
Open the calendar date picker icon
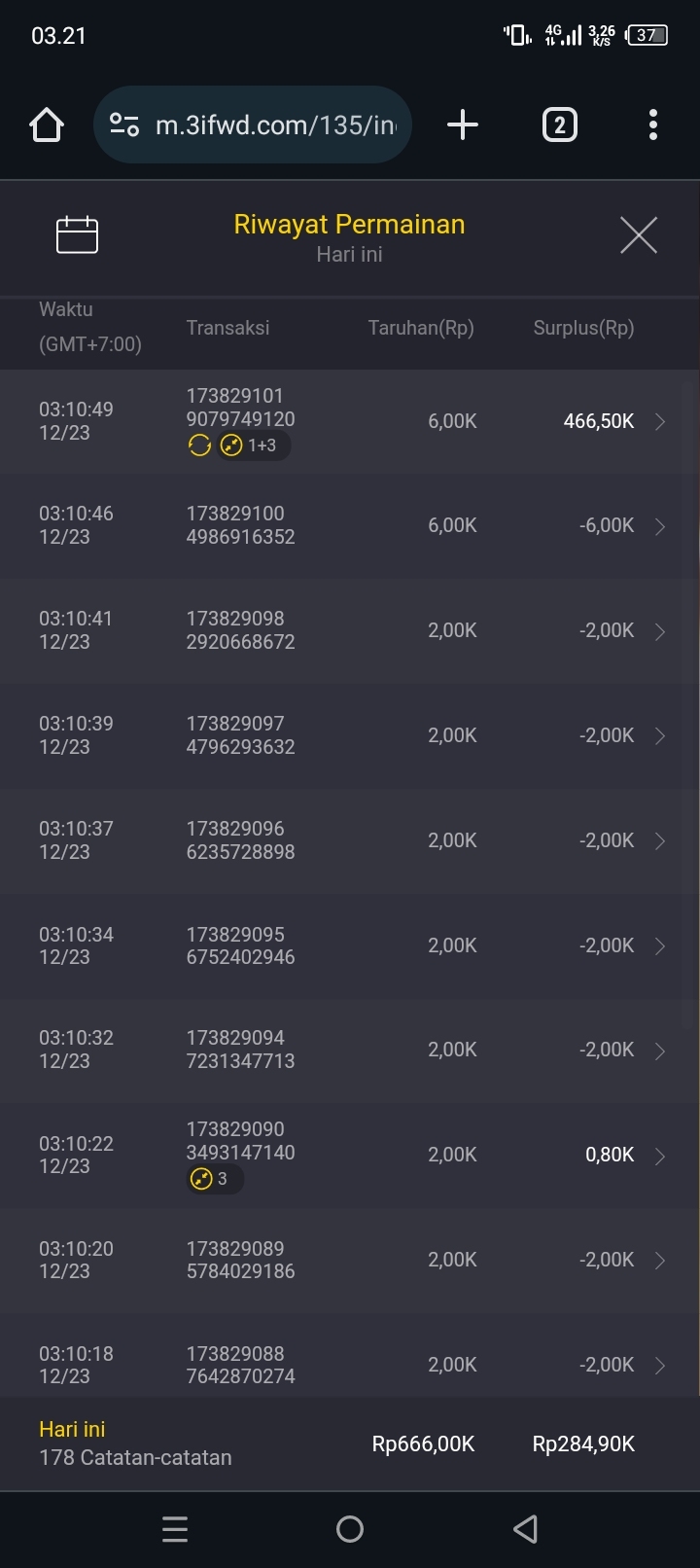(78, 234)
